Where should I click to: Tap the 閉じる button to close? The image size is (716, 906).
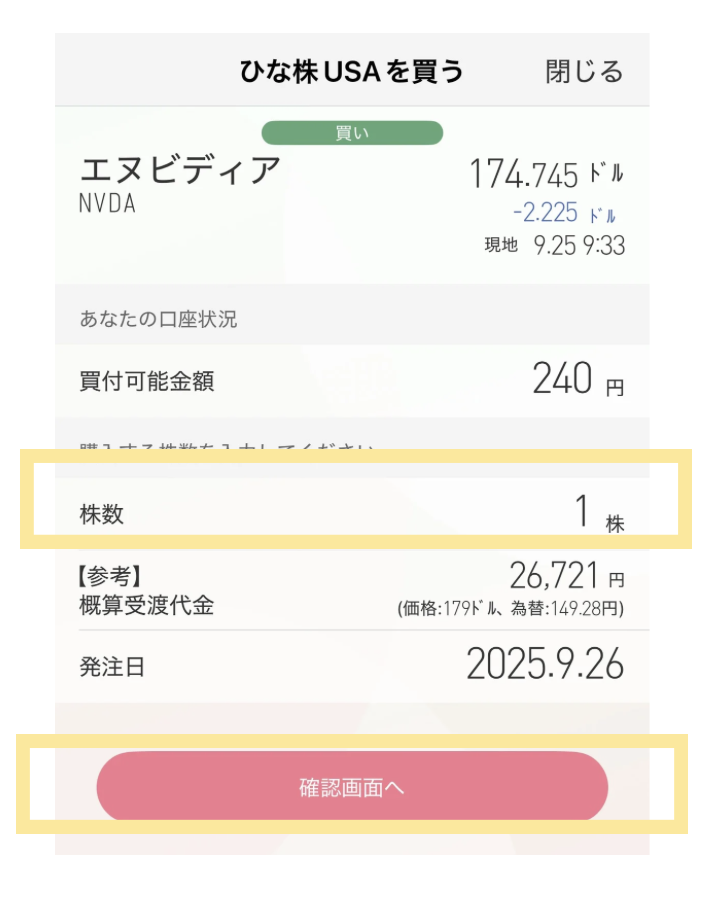tap(584, 72)
